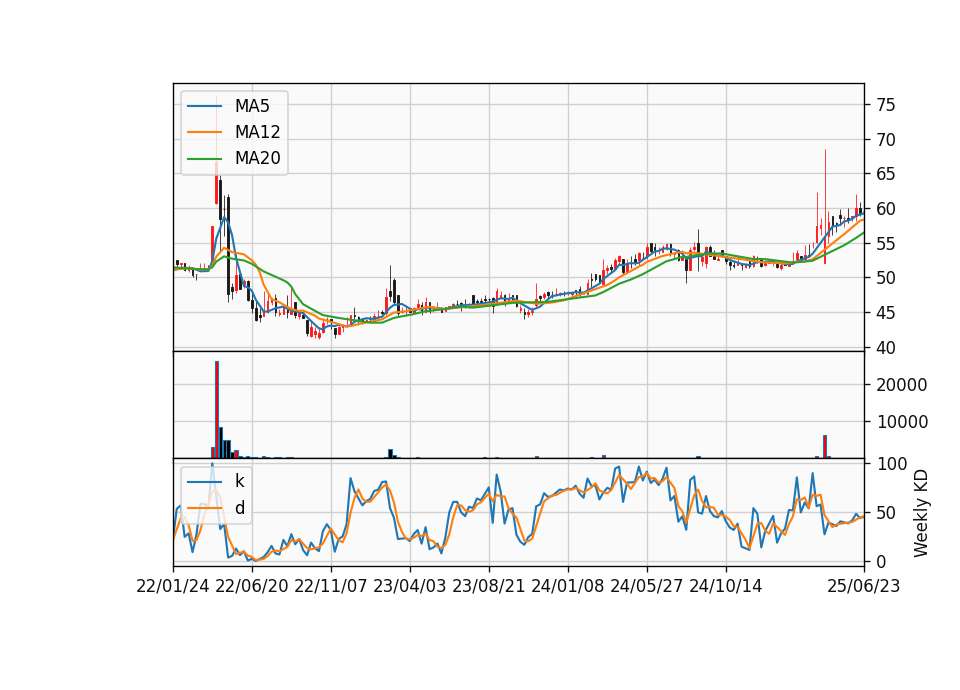Click the green MA20 legend line sample
Screen dimensions: 960x690
[204, 159]
